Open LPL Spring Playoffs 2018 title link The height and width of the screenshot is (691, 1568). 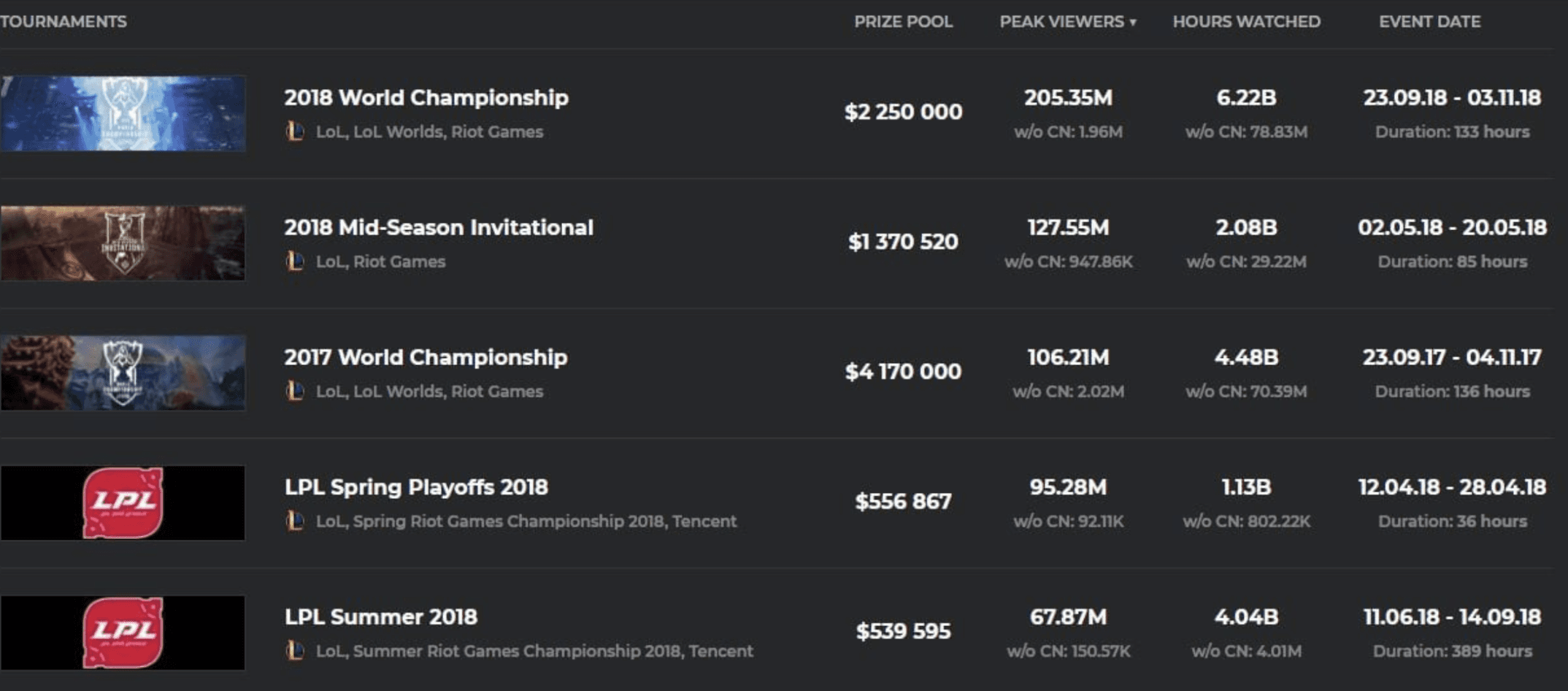416,487
